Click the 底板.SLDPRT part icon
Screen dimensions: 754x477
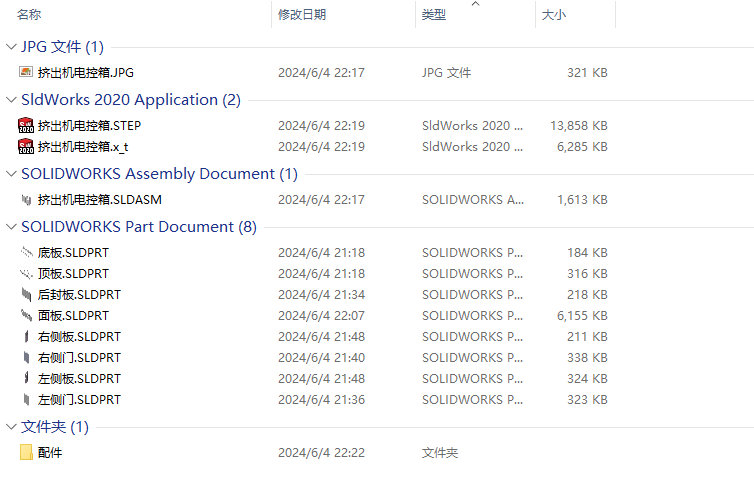[26, 252]
